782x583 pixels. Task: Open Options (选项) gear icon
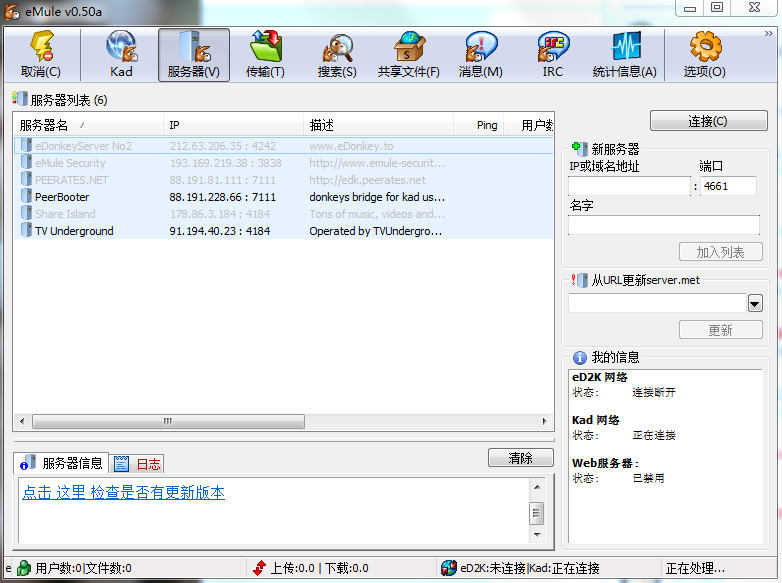pyautogui.click(x=705, y=54)
